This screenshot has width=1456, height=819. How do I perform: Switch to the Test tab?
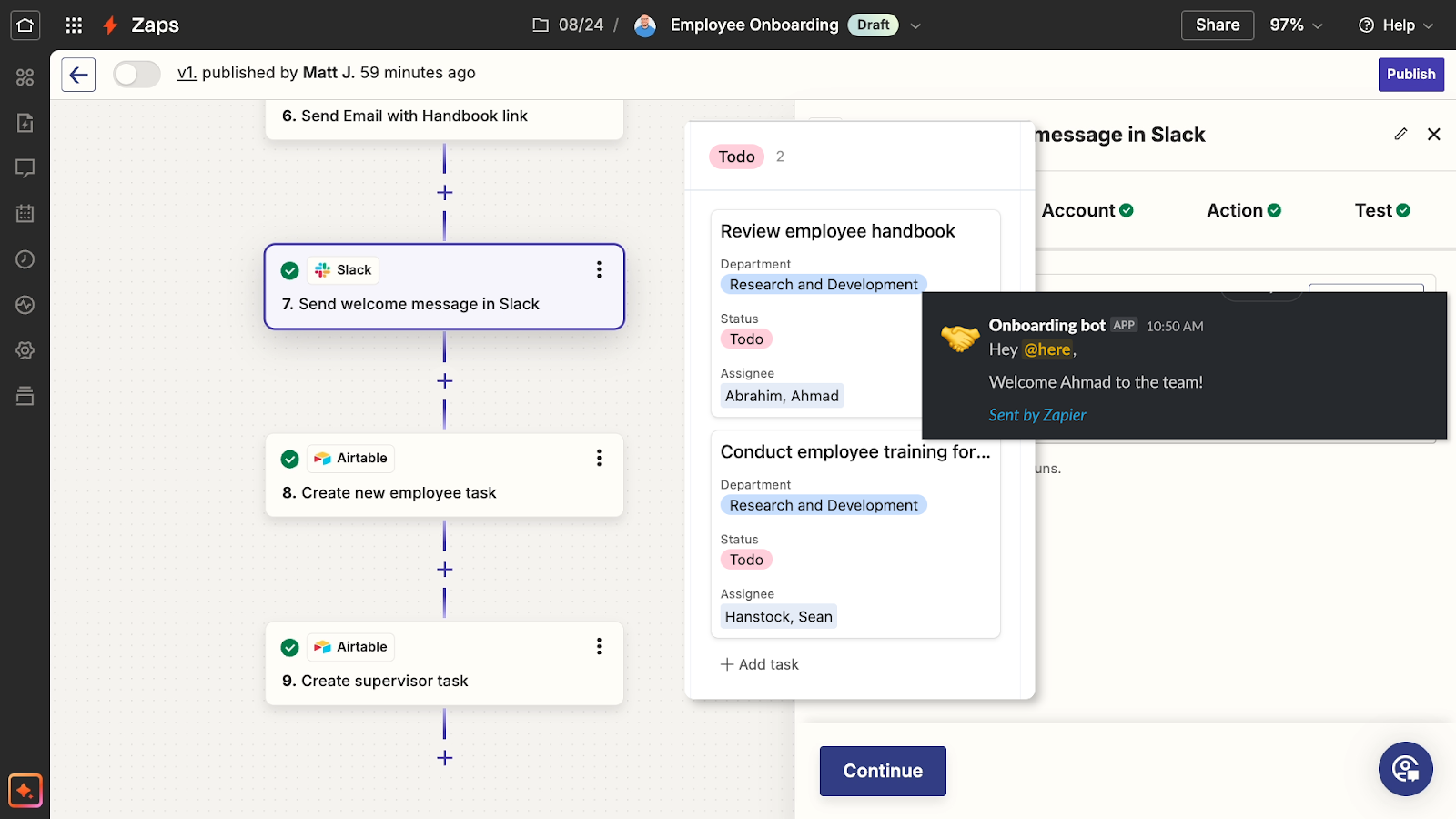(x=1382, y=210)
